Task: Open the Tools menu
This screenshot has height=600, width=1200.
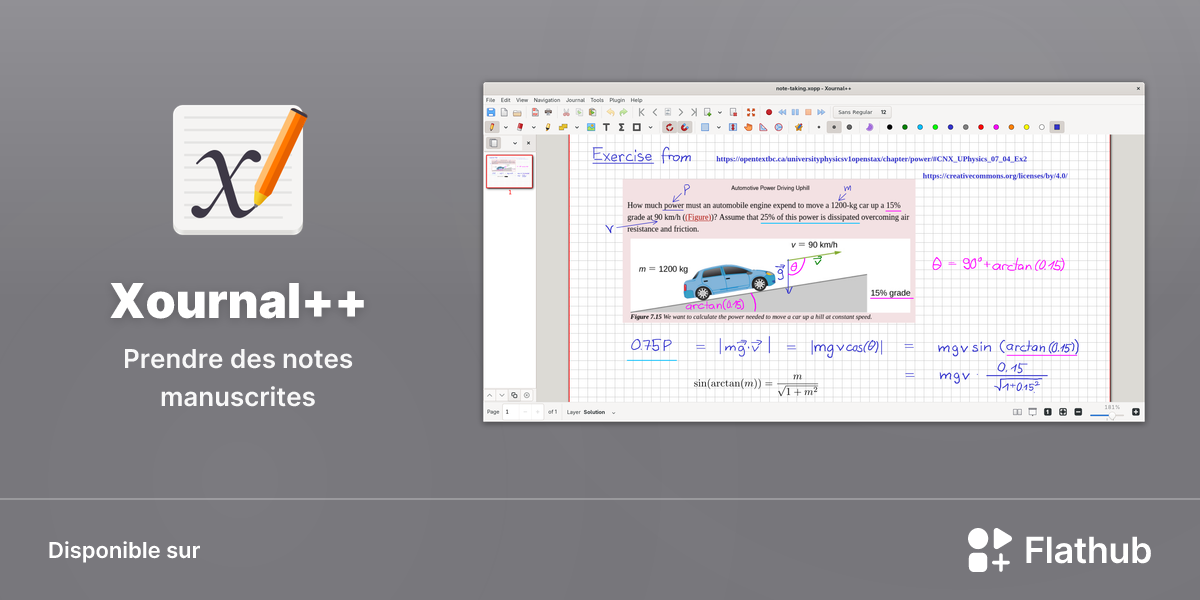Action: (597, 100)
